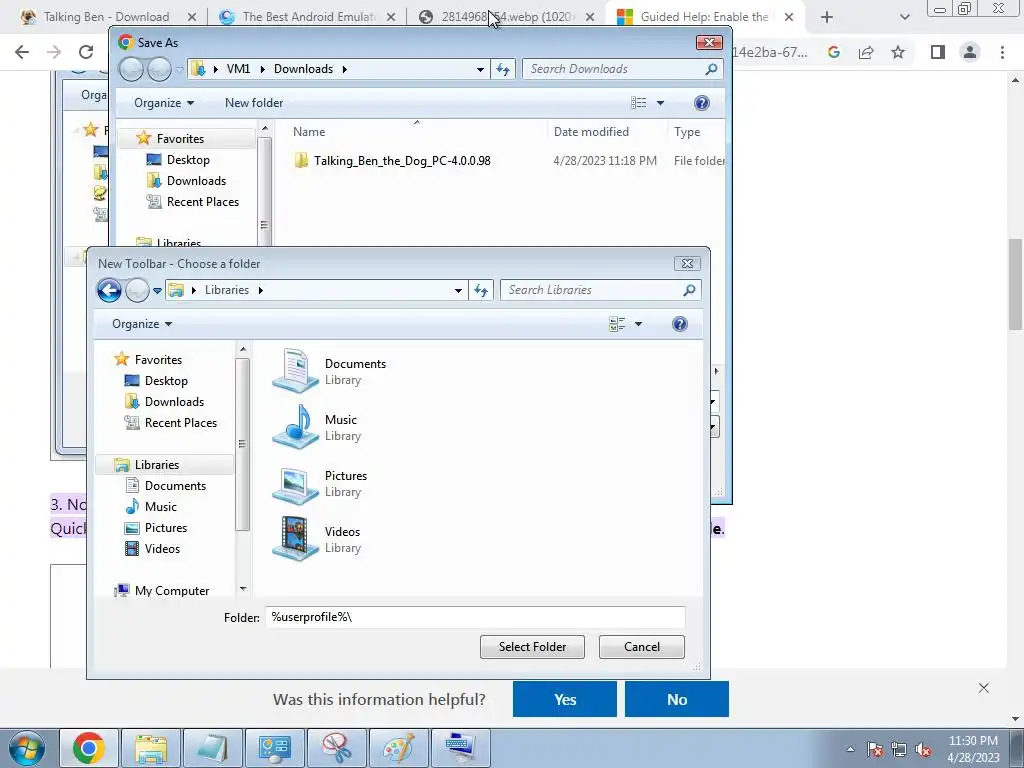Refresh the Libraries location

tap(481, 290)
